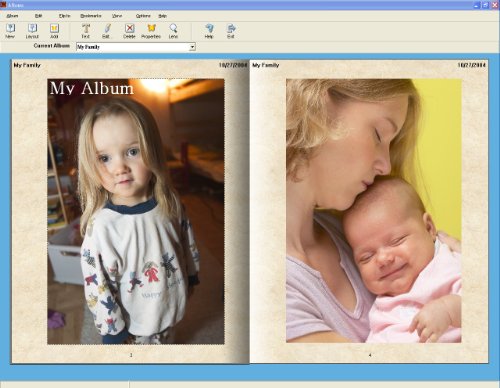Open the Photo menu
500x388 pixels.
(x=65, y=16)
